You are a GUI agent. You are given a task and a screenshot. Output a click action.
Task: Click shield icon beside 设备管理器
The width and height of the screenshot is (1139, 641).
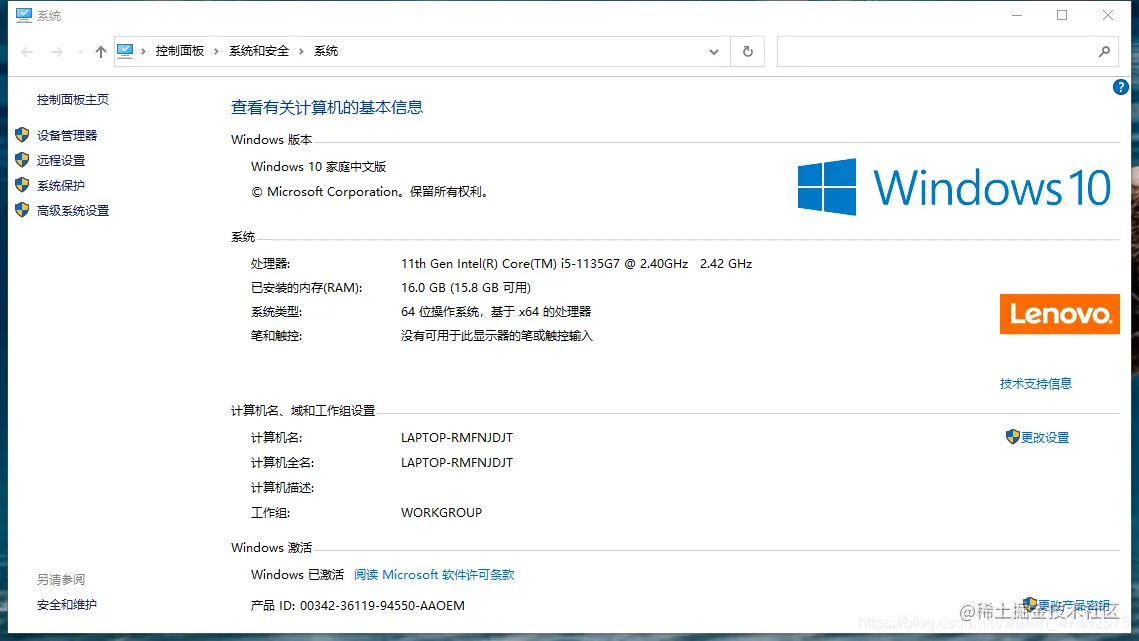(22, 134)
